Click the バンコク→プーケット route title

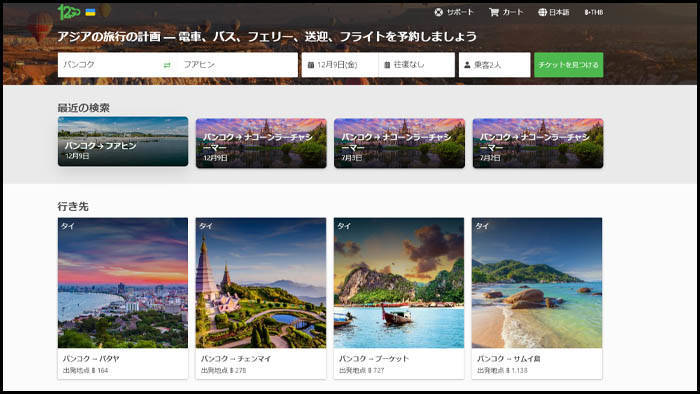click(x=374, y=358)
